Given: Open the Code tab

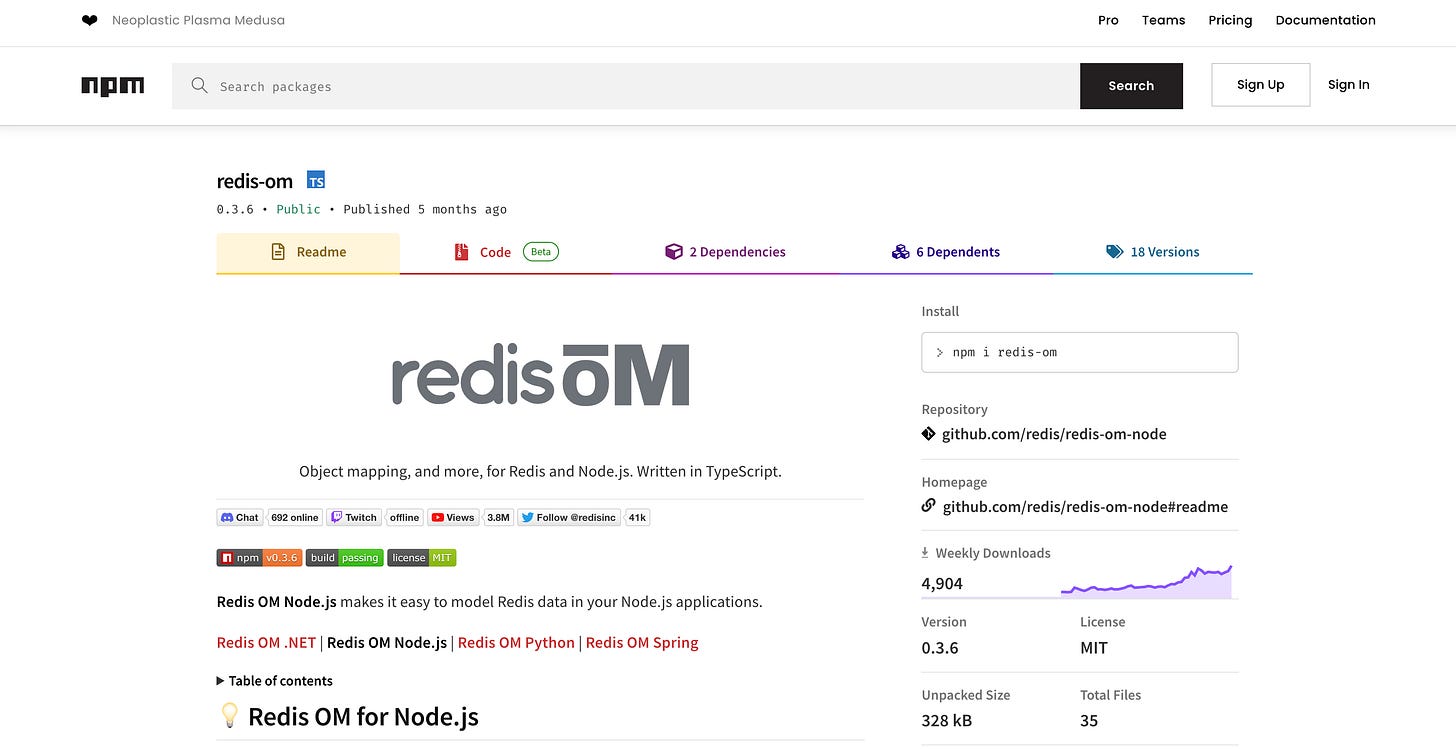Looking at the screenshot, I should point(506,253).
